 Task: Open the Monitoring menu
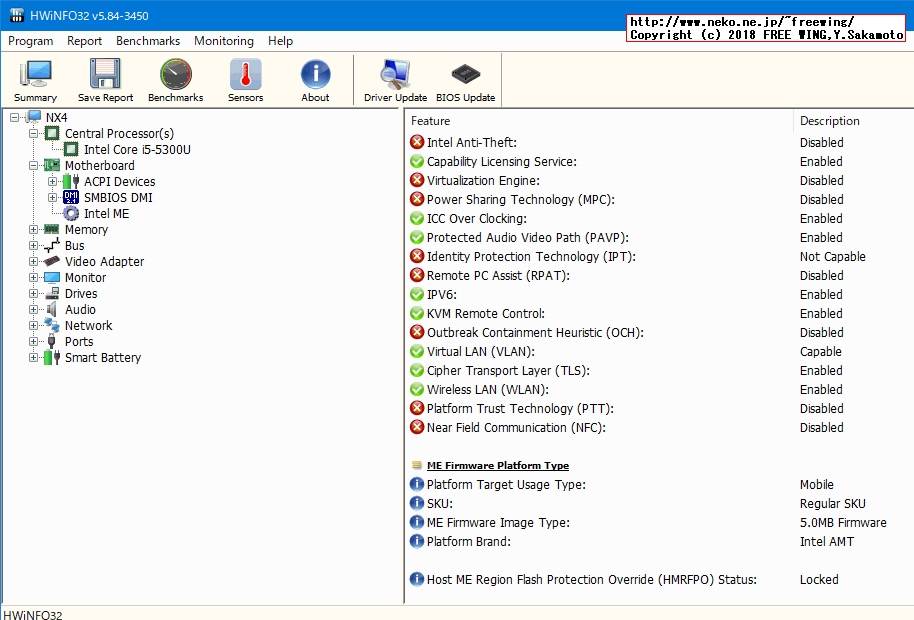click(223, 41)
